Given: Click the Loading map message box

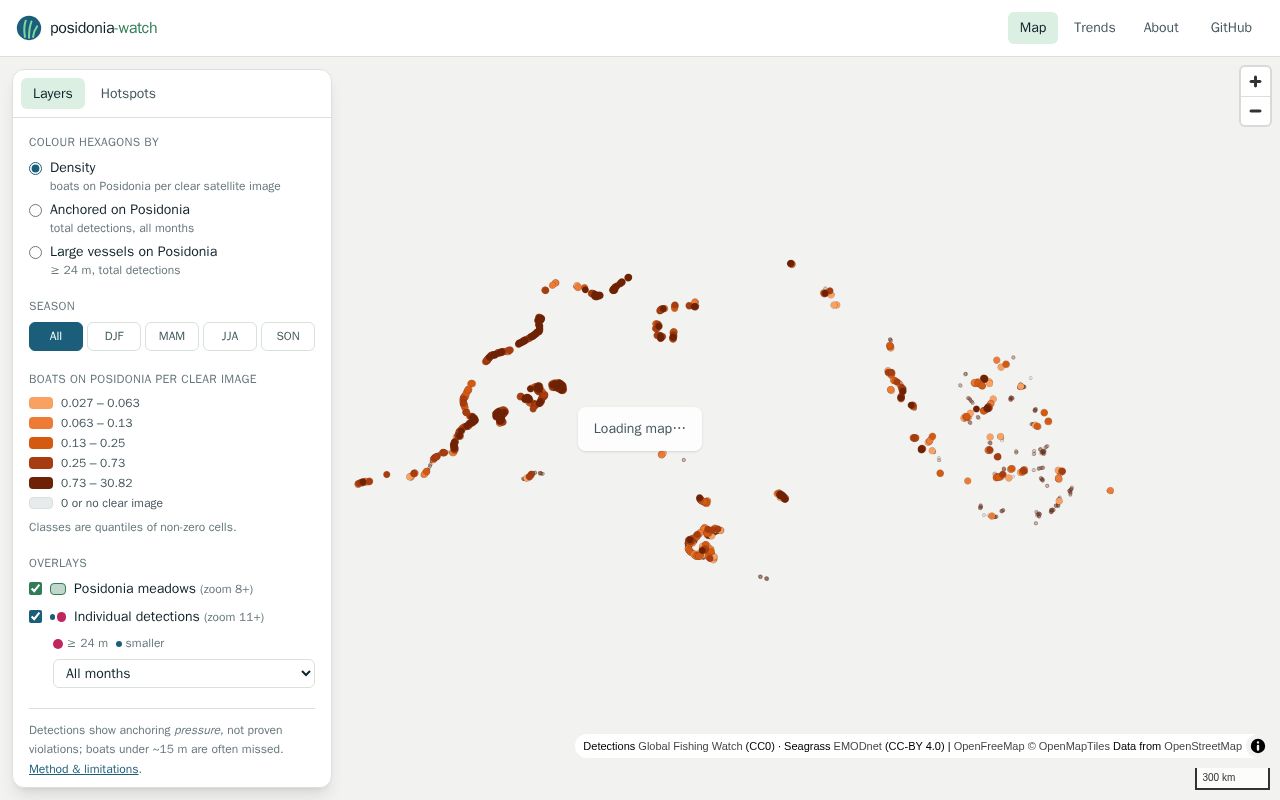Looking at the screenshot, I should [x=640, y=429].
